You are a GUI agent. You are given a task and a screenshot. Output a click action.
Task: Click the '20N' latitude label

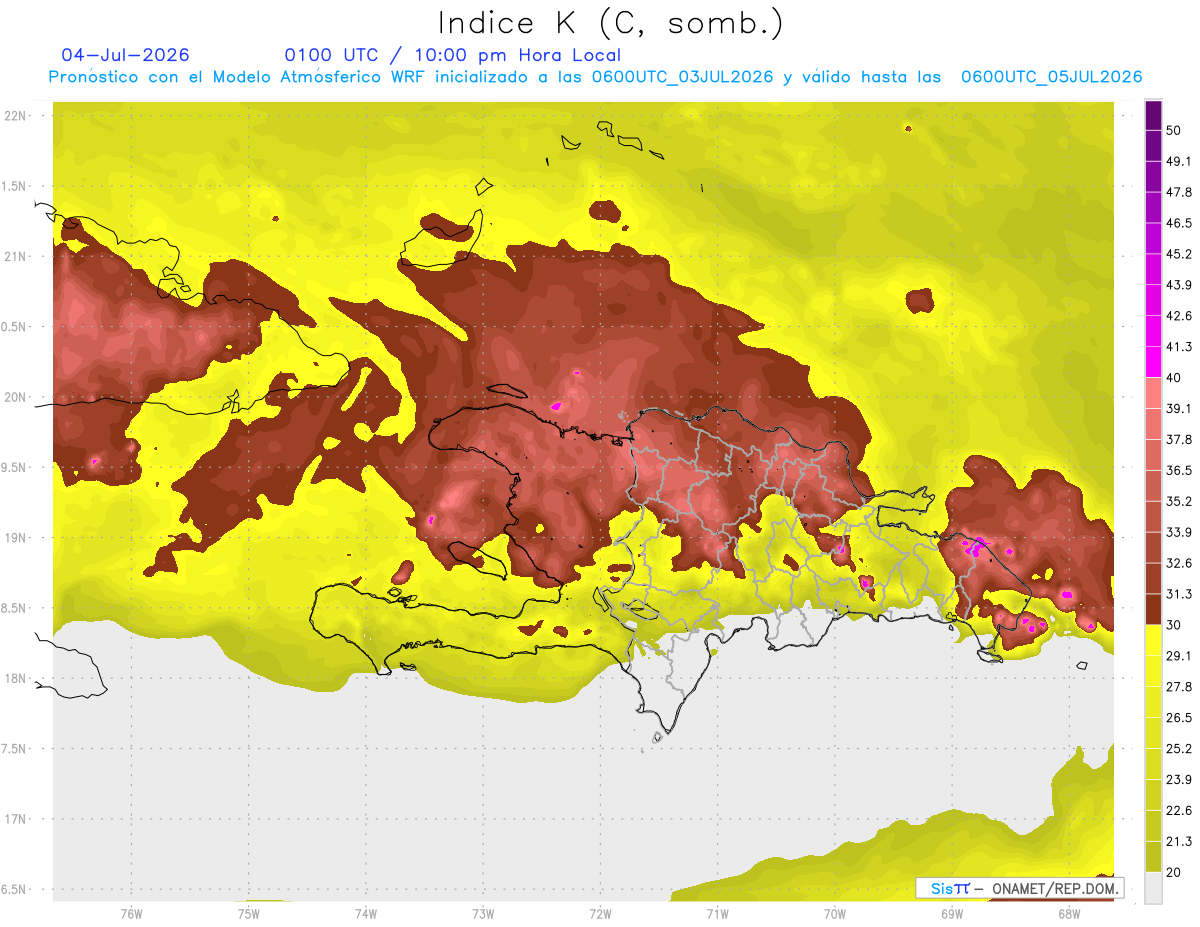coord(16,397)
